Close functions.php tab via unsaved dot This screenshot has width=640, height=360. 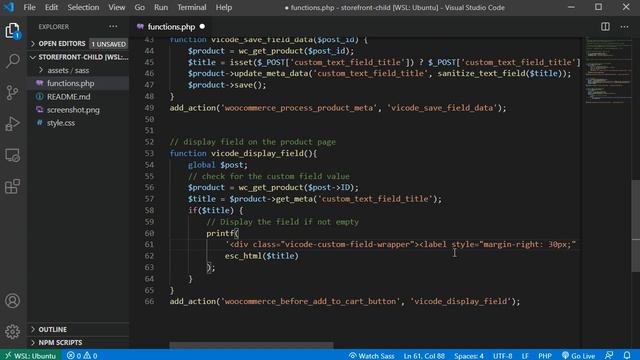click(202, 27)
